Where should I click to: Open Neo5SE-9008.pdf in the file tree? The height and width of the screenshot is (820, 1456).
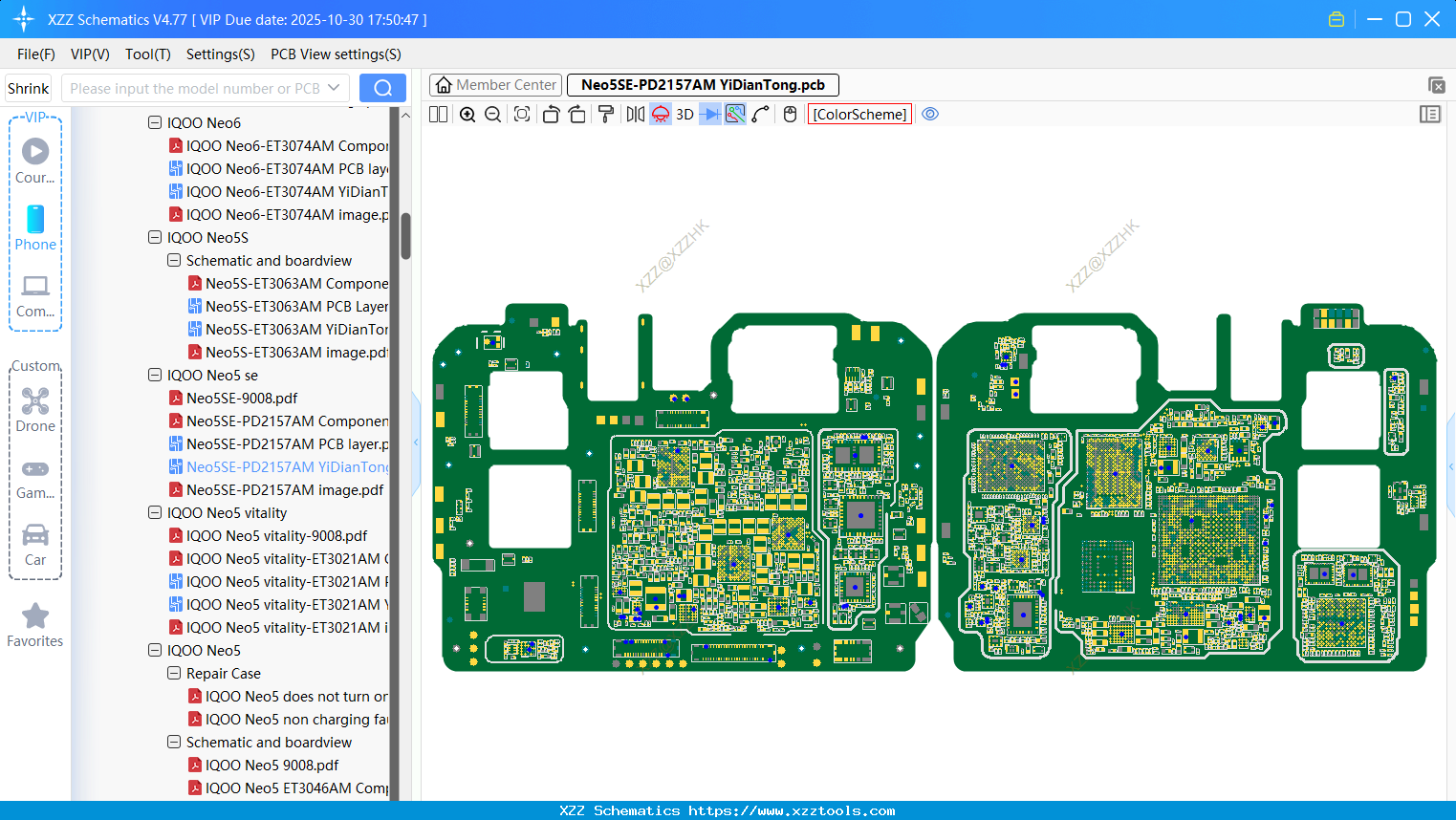242,399
